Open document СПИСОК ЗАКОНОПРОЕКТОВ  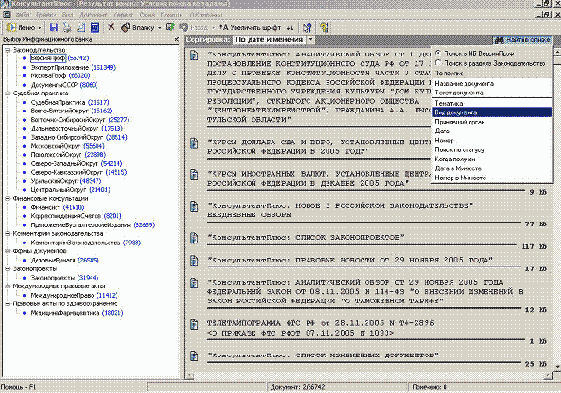click(x=306, y=238)
